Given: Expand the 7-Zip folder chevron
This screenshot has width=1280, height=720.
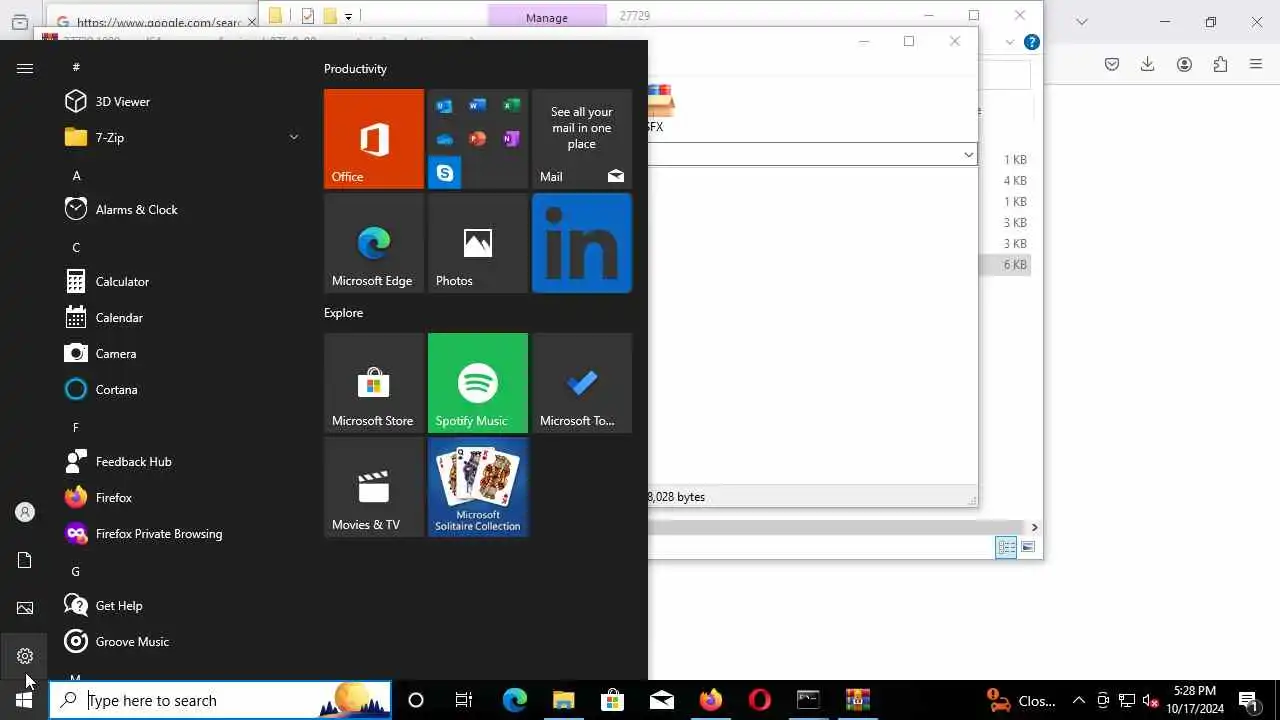Looking at the screenshot, I should pos(294,137).
